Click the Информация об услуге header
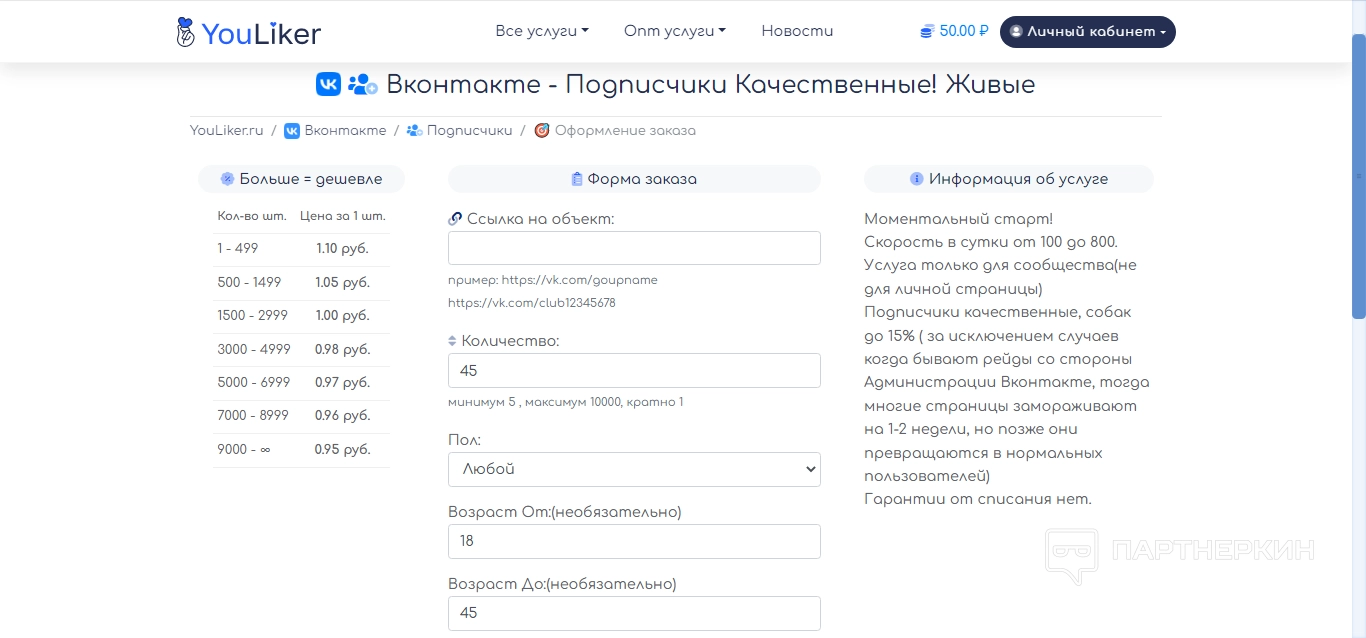The height and width of the screenshot is (638, 1366). 1009,179
